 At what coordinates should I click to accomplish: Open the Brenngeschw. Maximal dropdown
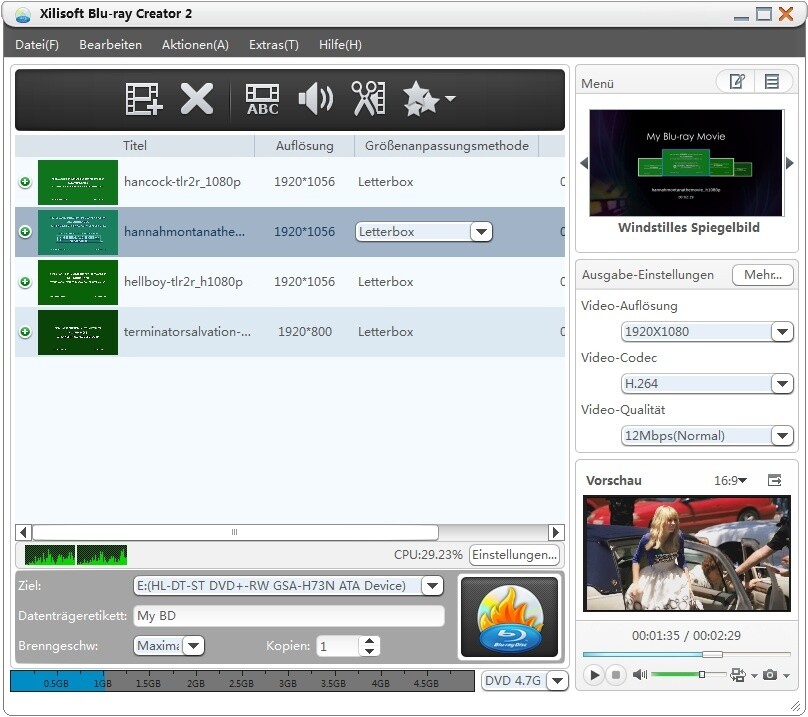194,645
